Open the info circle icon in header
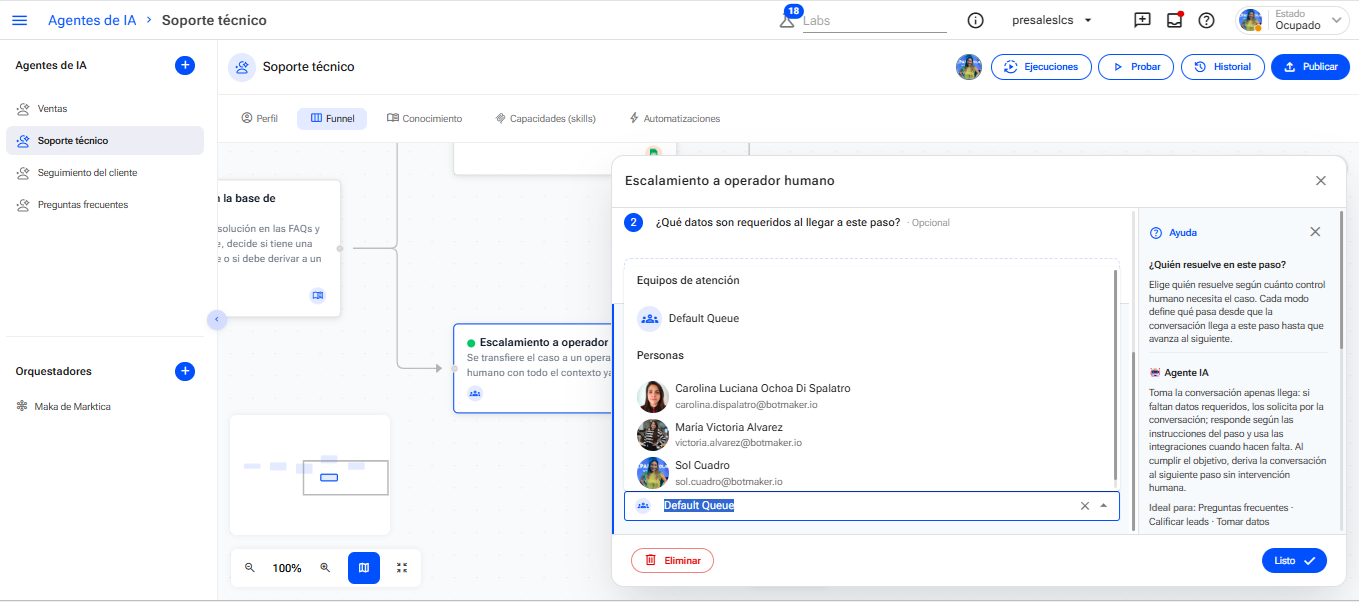This screenshot has height=602, width=1359. 976,20
